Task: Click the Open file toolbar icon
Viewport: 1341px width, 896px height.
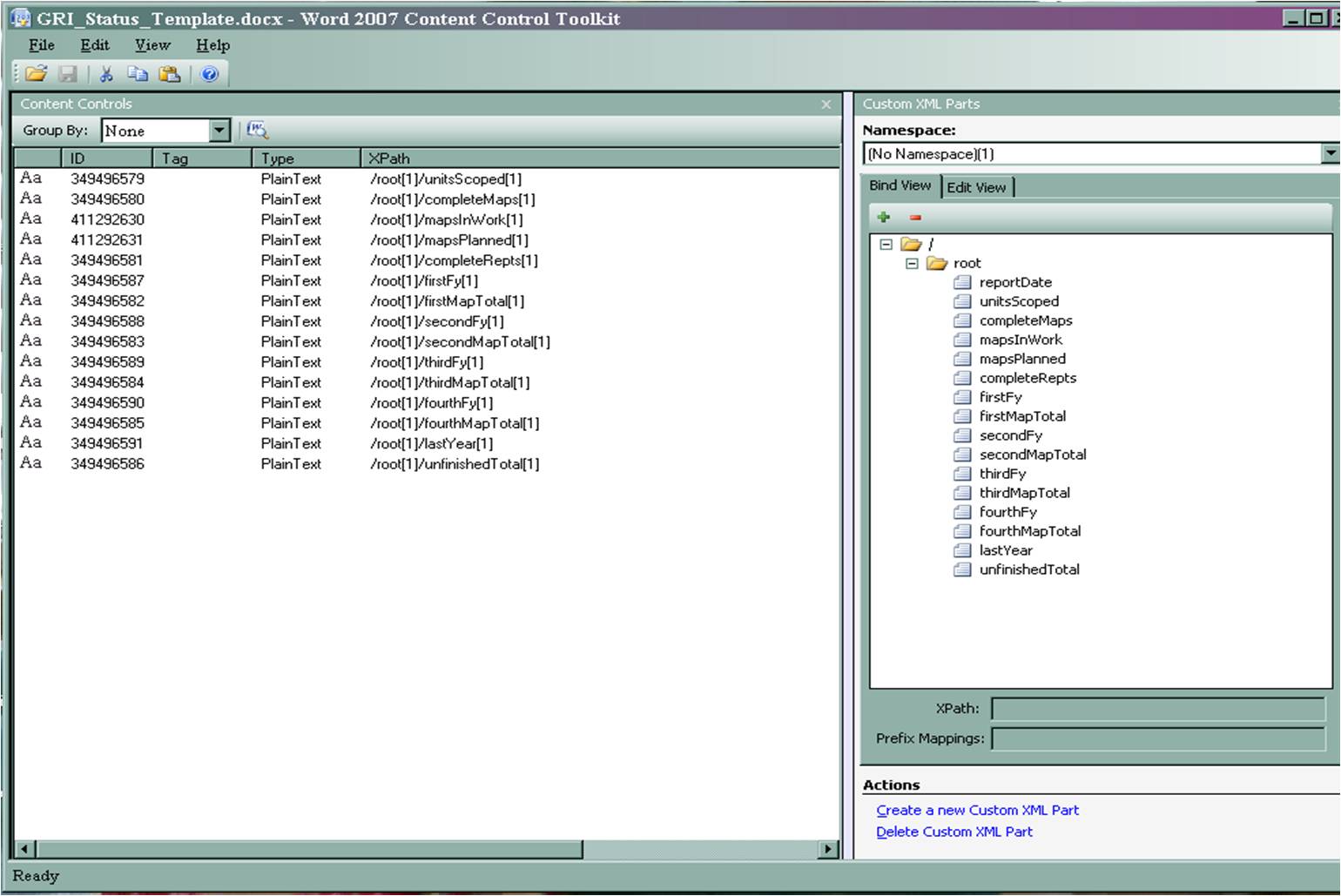Action: (37, 74)
